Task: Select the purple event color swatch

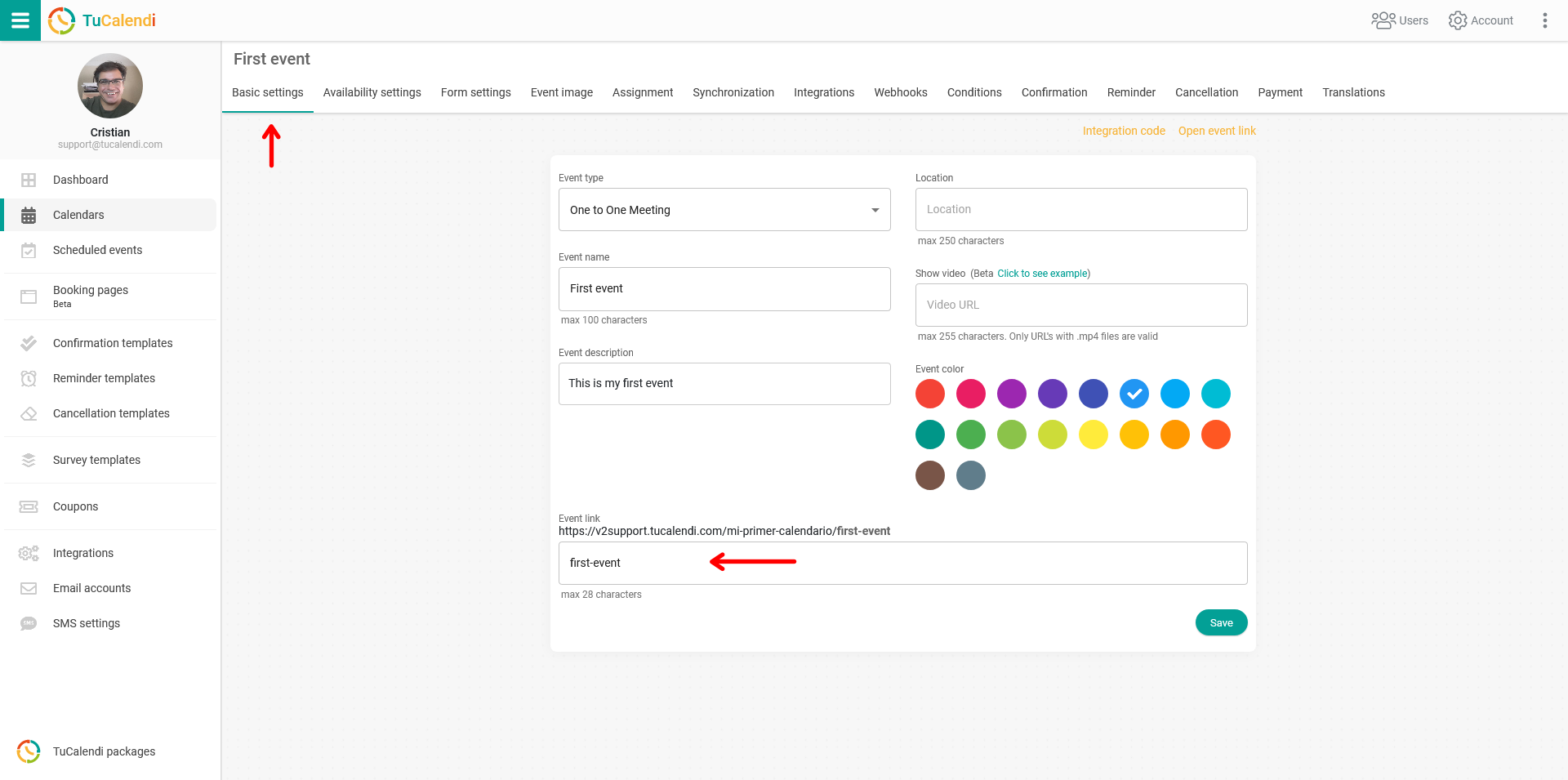Action: [1011, 394]
